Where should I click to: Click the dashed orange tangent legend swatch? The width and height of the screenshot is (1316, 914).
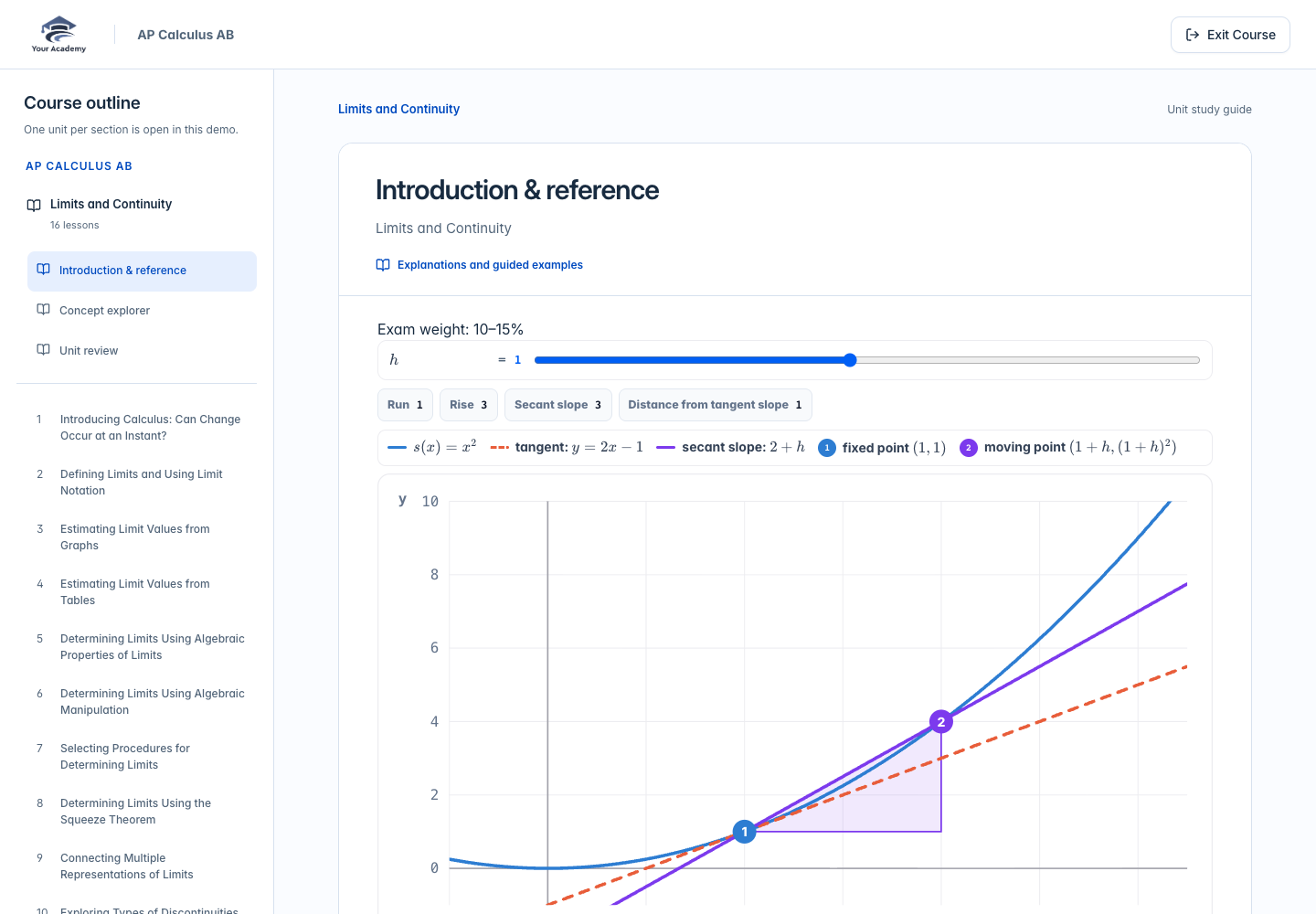point(499,448)
